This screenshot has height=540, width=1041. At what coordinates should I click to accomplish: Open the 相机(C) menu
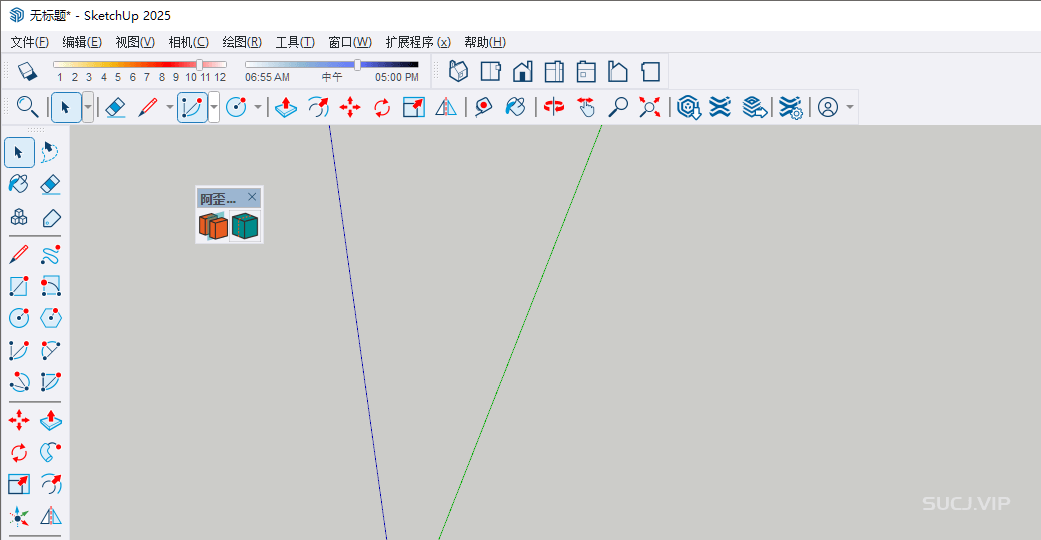[x=188, y=42]
